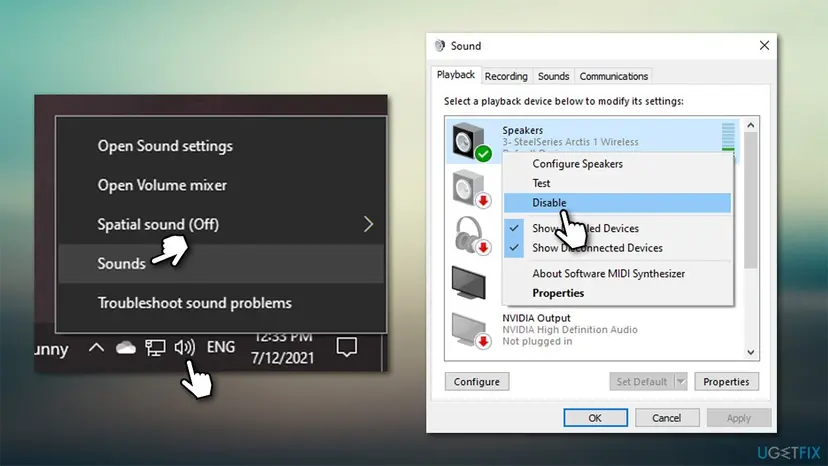Choose bold Properties in context menu

click(x=617, y=293)
